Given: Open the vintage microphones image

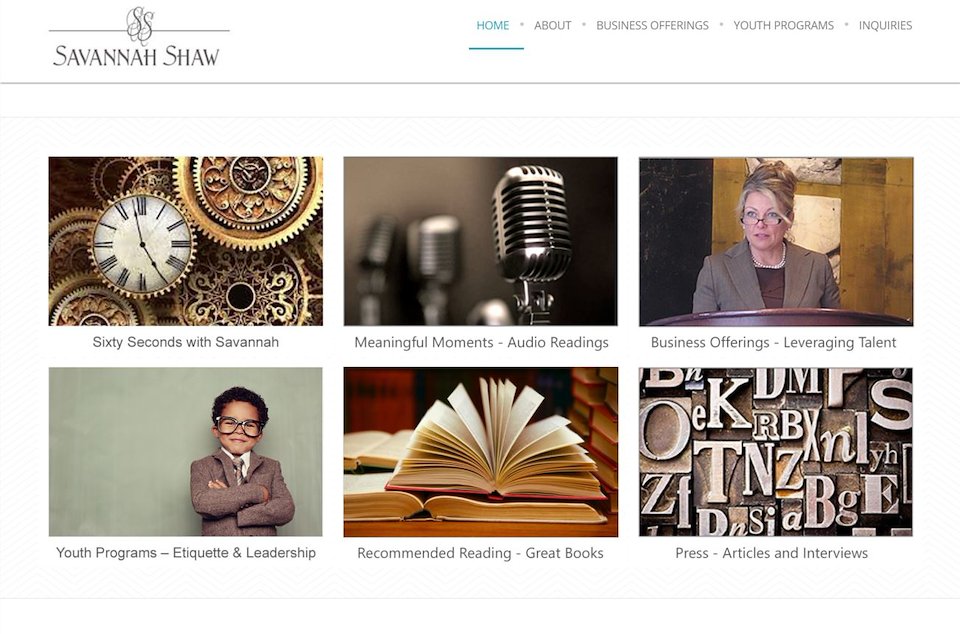Looking at the screenshot, I should coord(481,241).
